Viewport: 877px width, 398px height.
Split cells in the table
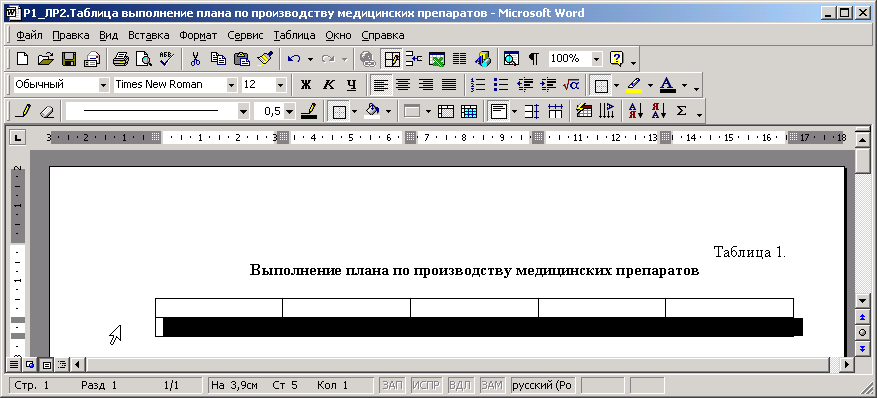[469, 111]
